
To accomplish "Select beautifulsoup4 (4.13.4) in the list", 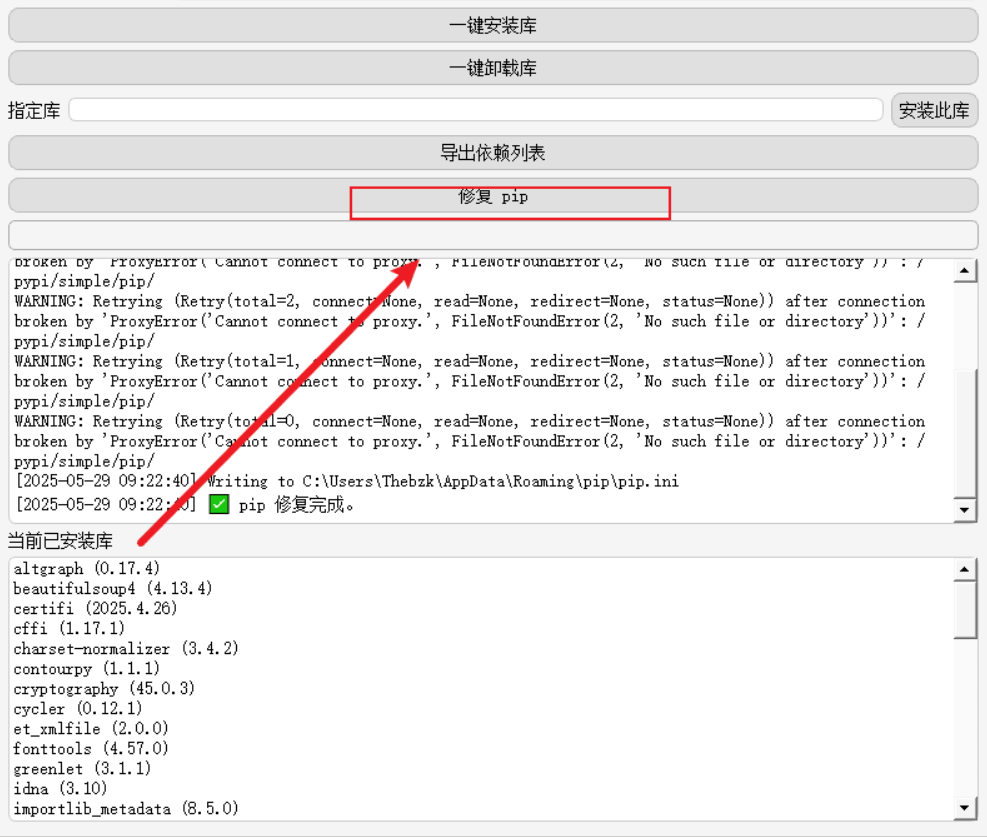I will pyautogui.click(x=112, y=589).
